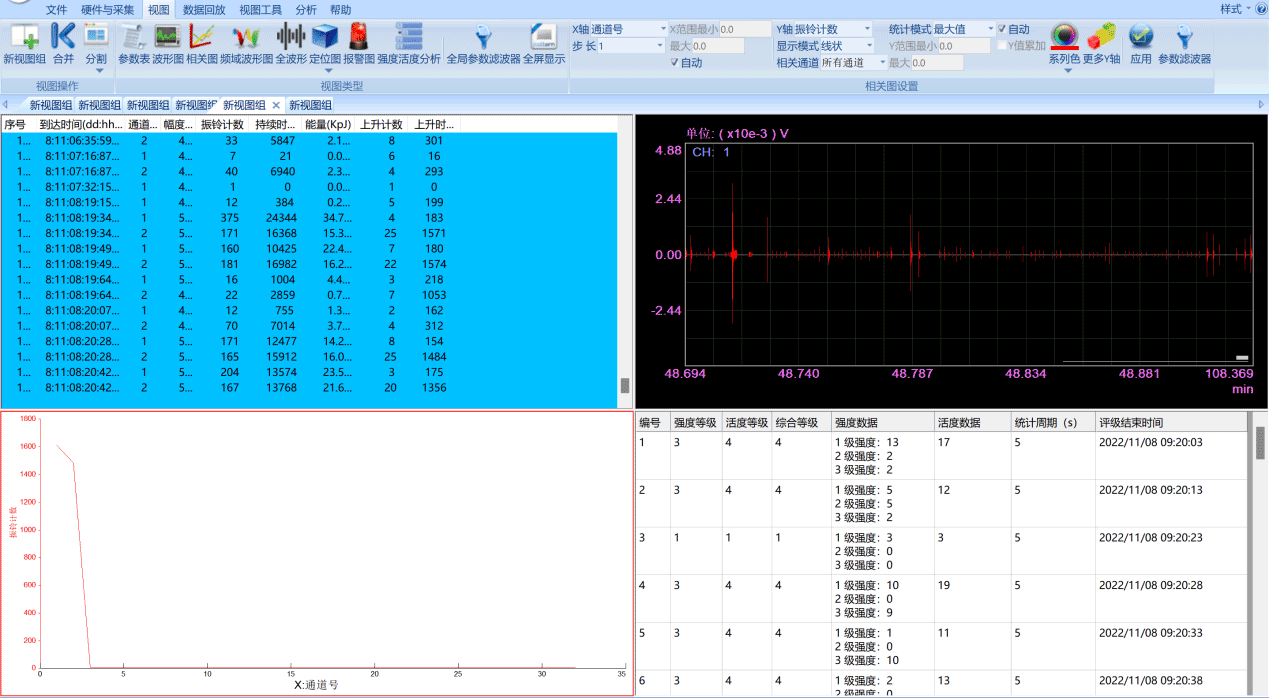This screenshot has height=698, width=1269.
Task: Select rating row ending 09:20:03
Action: tap(944, 456)
